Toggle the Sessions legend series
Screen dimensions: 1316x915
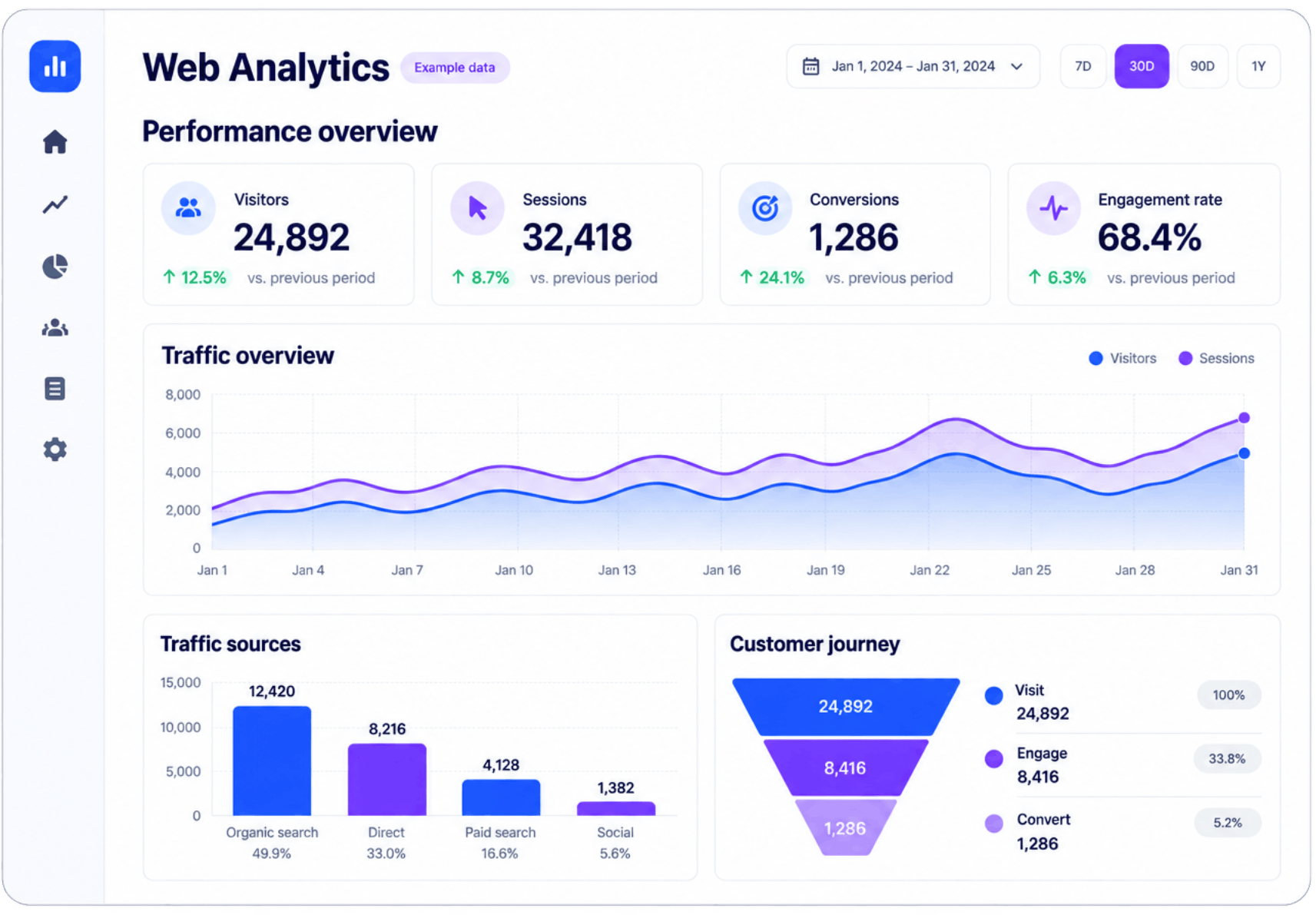point(1216,359)
